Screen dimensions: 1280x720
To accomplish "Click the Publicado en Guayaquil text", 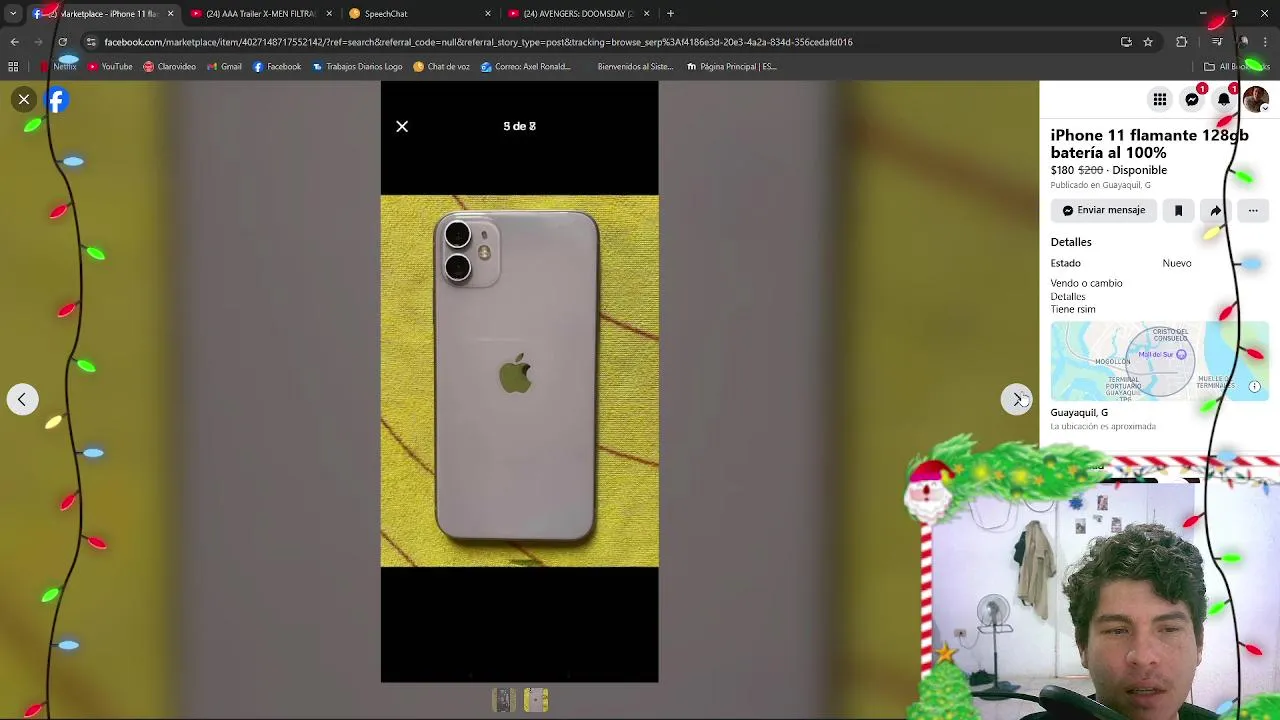I will pyautogui.click(x=1100, y=185).
